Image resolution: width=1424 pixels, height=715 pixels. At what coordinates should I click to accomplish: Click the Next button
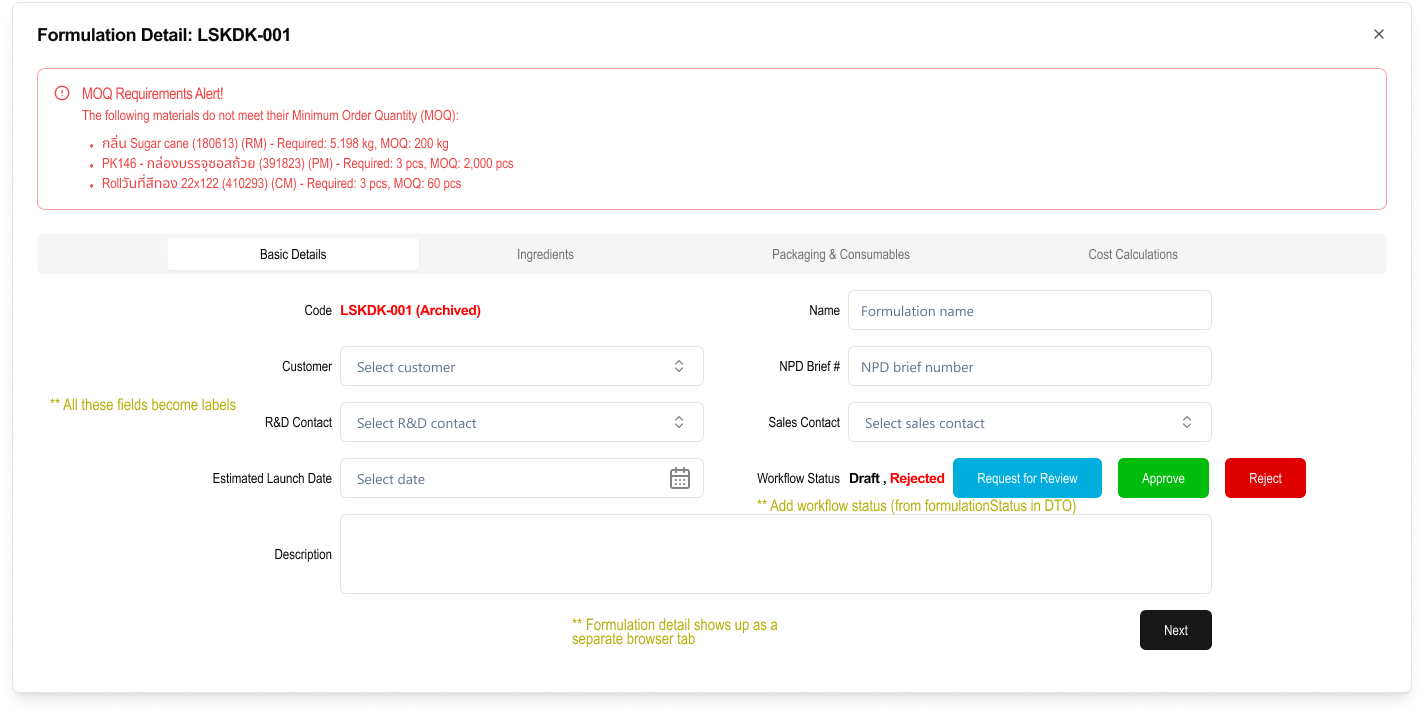[x=1176, y=630]
